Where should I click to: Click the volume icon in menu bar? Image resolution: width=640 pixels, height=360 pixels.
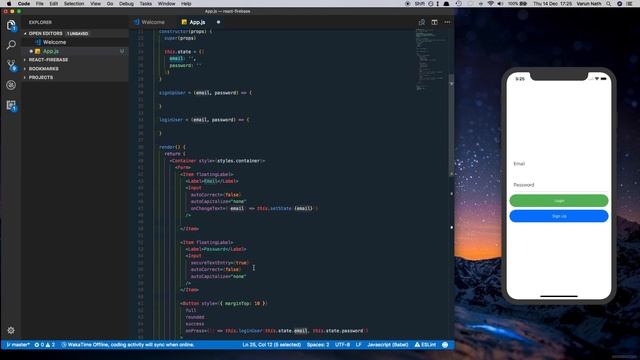[500, 3]
